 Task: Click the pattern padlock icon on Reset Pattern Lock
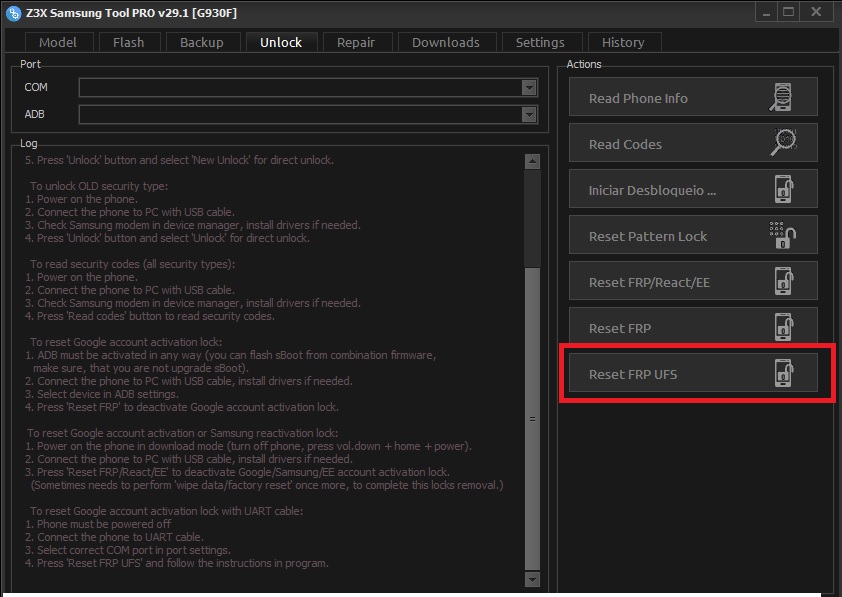pyautogui.click(x=782, y=235)
